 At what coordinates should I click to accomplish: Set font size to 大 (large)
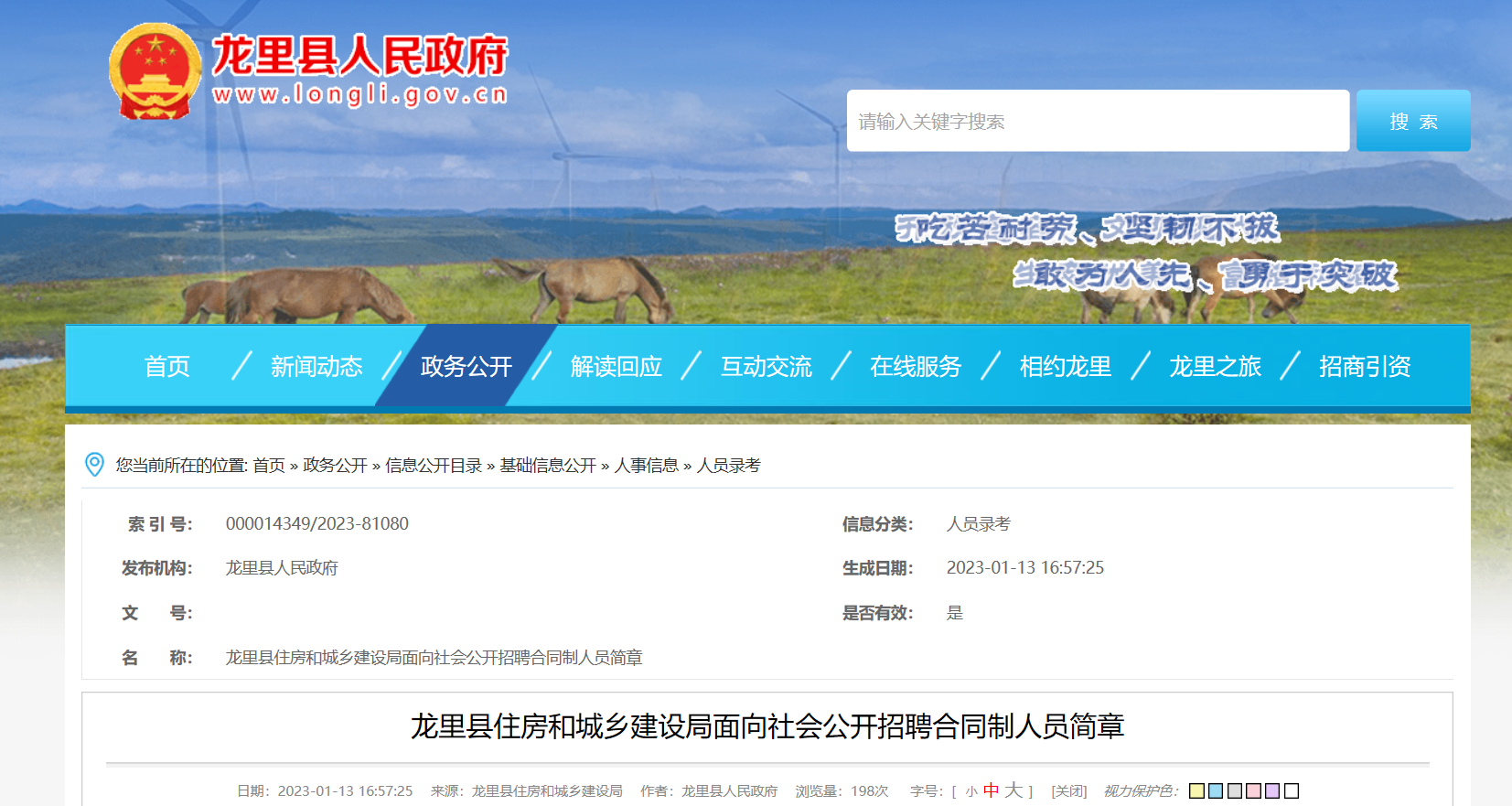tap(1013, 790)
